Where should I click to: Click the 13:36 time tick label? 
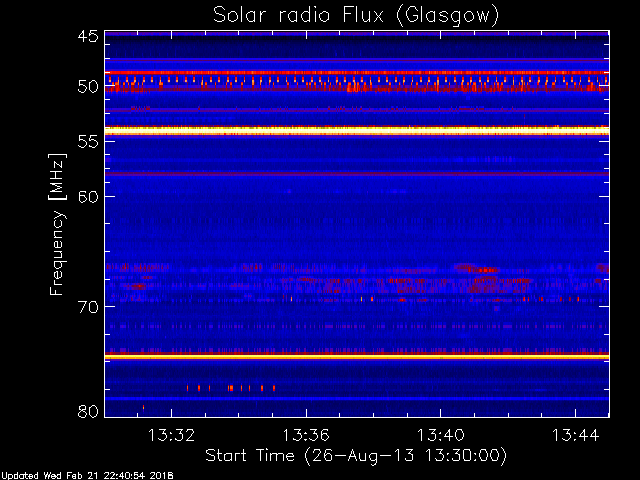point(306,435)
